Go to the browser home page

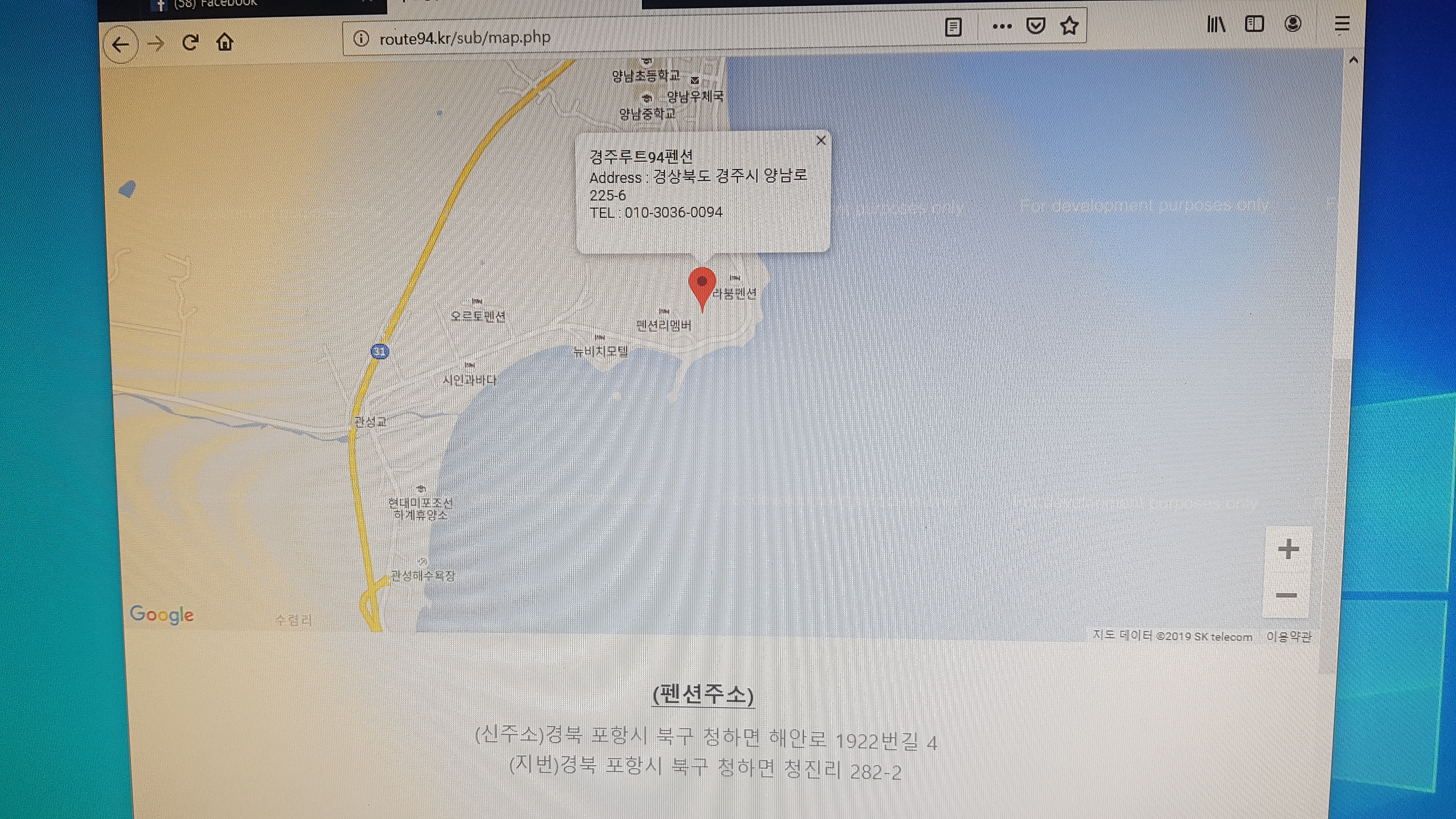click(225, 42)
